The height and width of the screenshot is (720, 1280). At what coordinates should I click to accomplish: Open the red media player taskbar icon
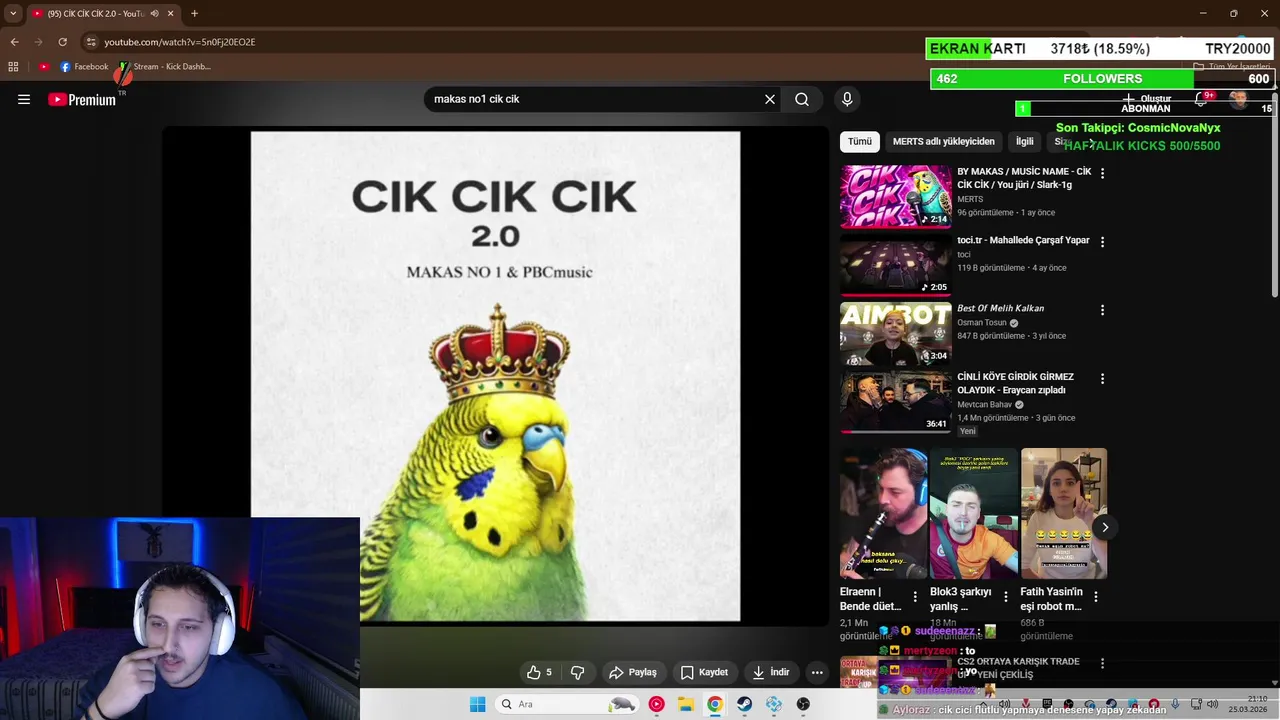pyautogui.click(x=656, y=704)
